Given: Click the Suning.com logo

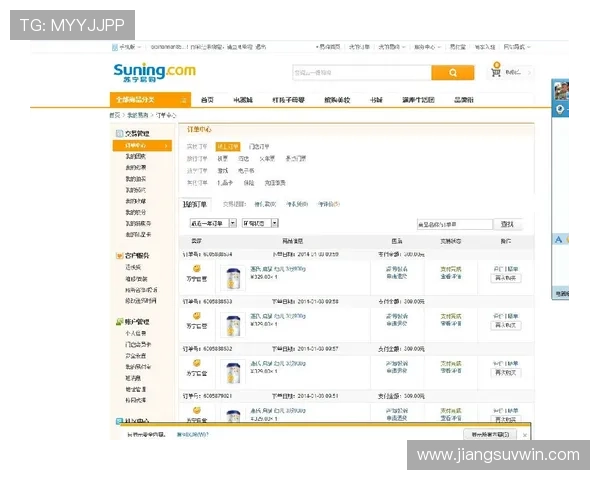Looking at the screenshot, I should point(155,72).
